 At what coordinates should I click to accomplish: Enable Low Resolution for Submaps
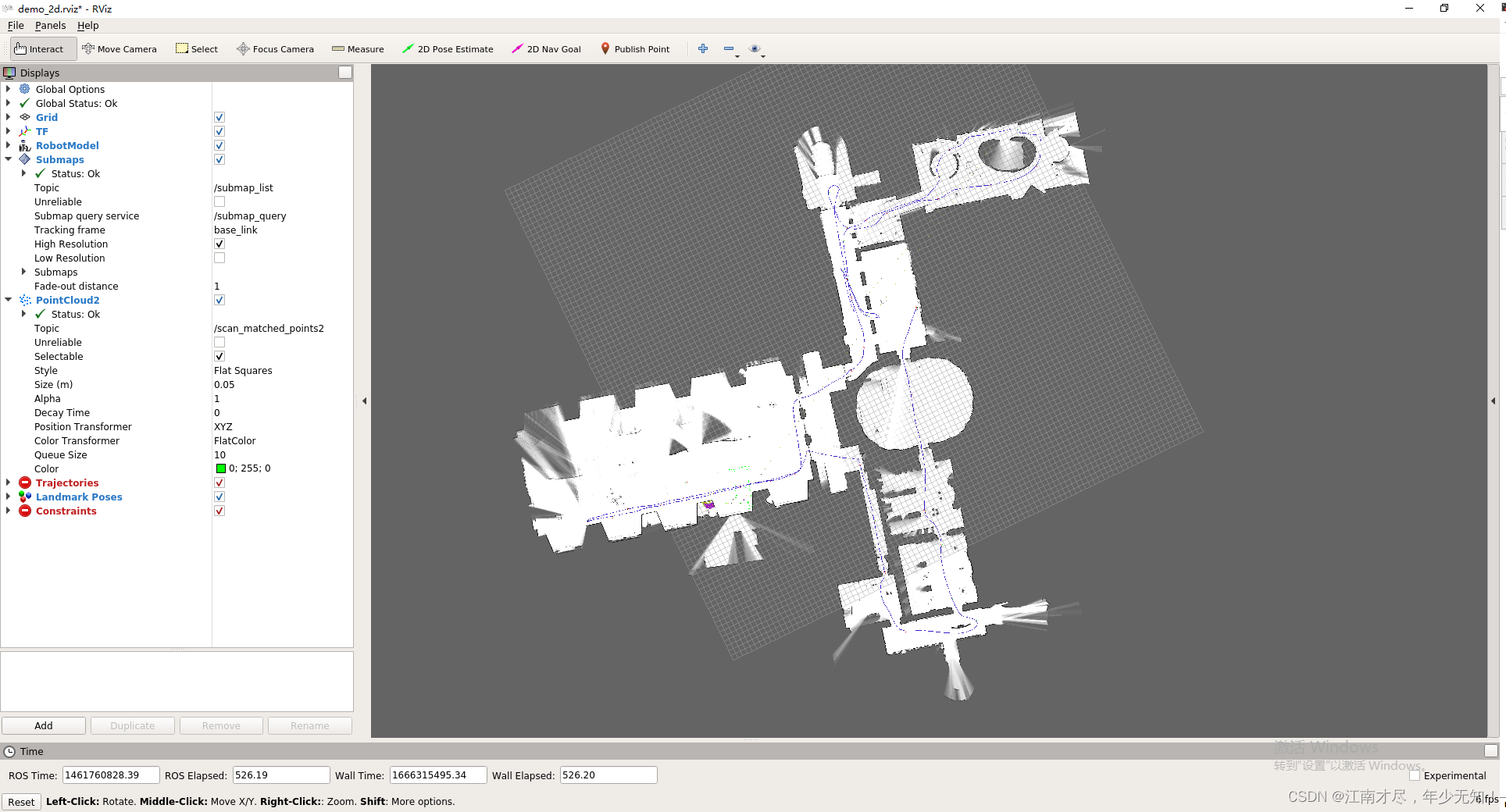click(x=219, y=258)
